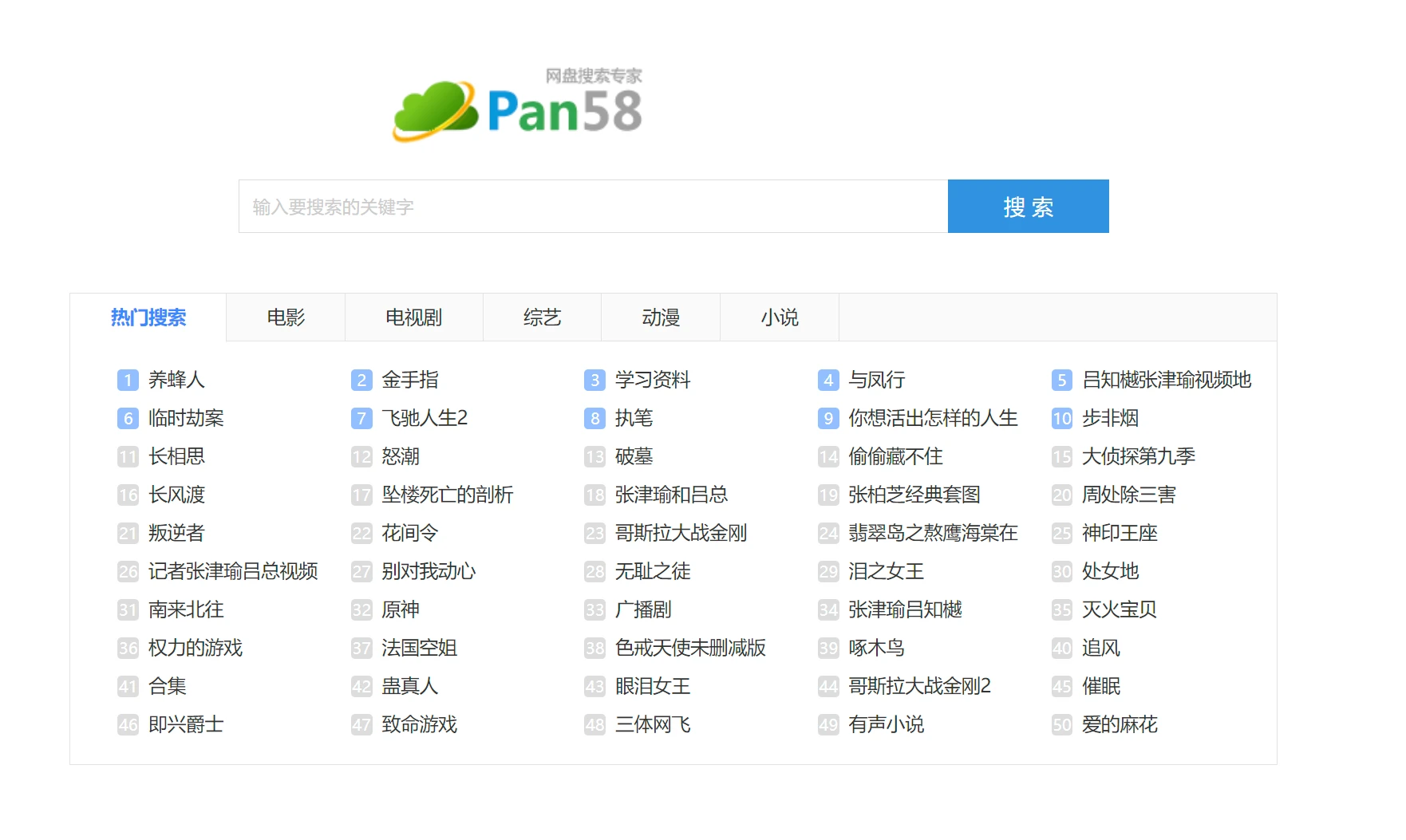
Task: Select the 飞驰人生2 search term
Action: 425,418
